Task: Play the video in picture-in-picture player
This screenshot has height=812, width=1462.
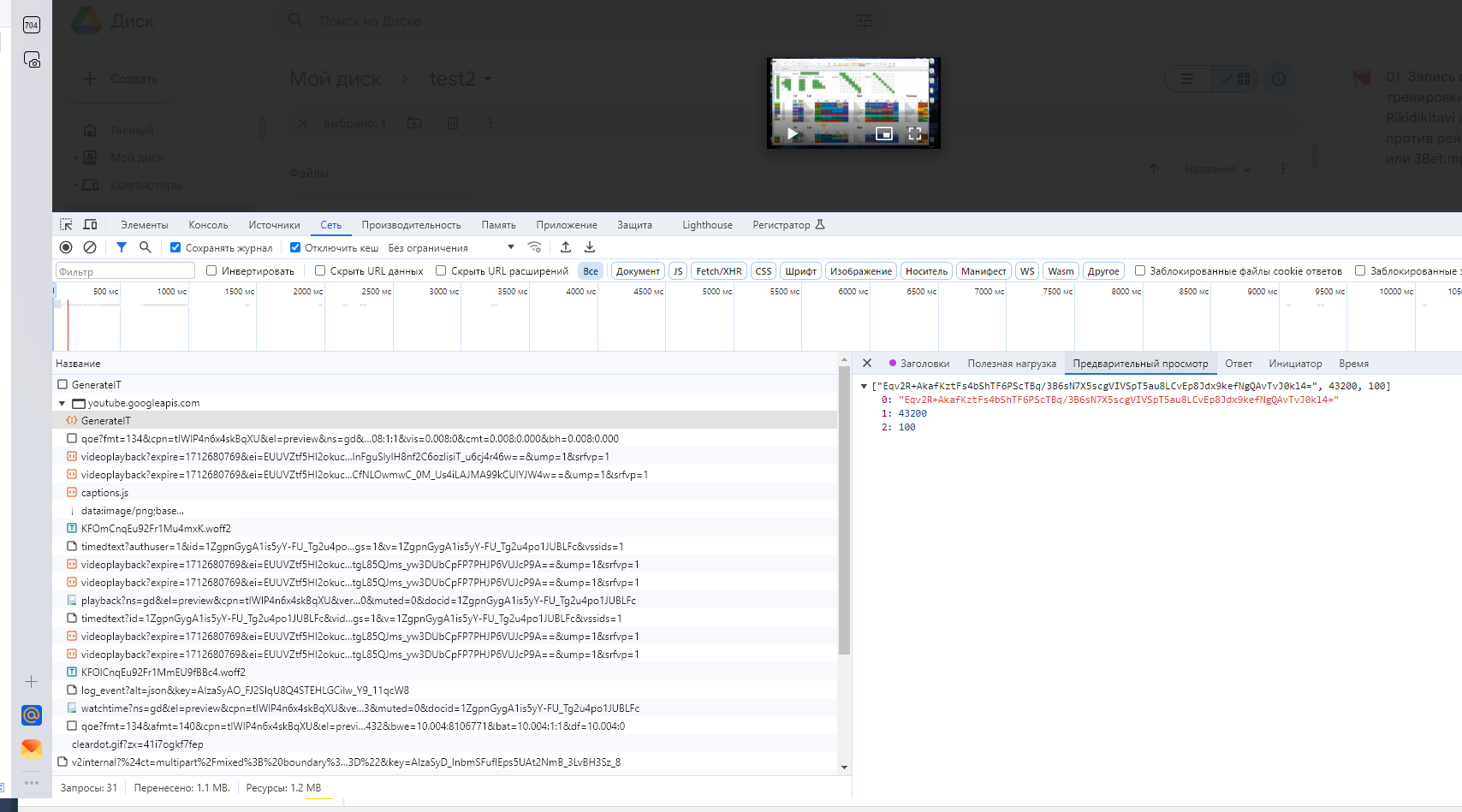Action: [x=793, y=133]
